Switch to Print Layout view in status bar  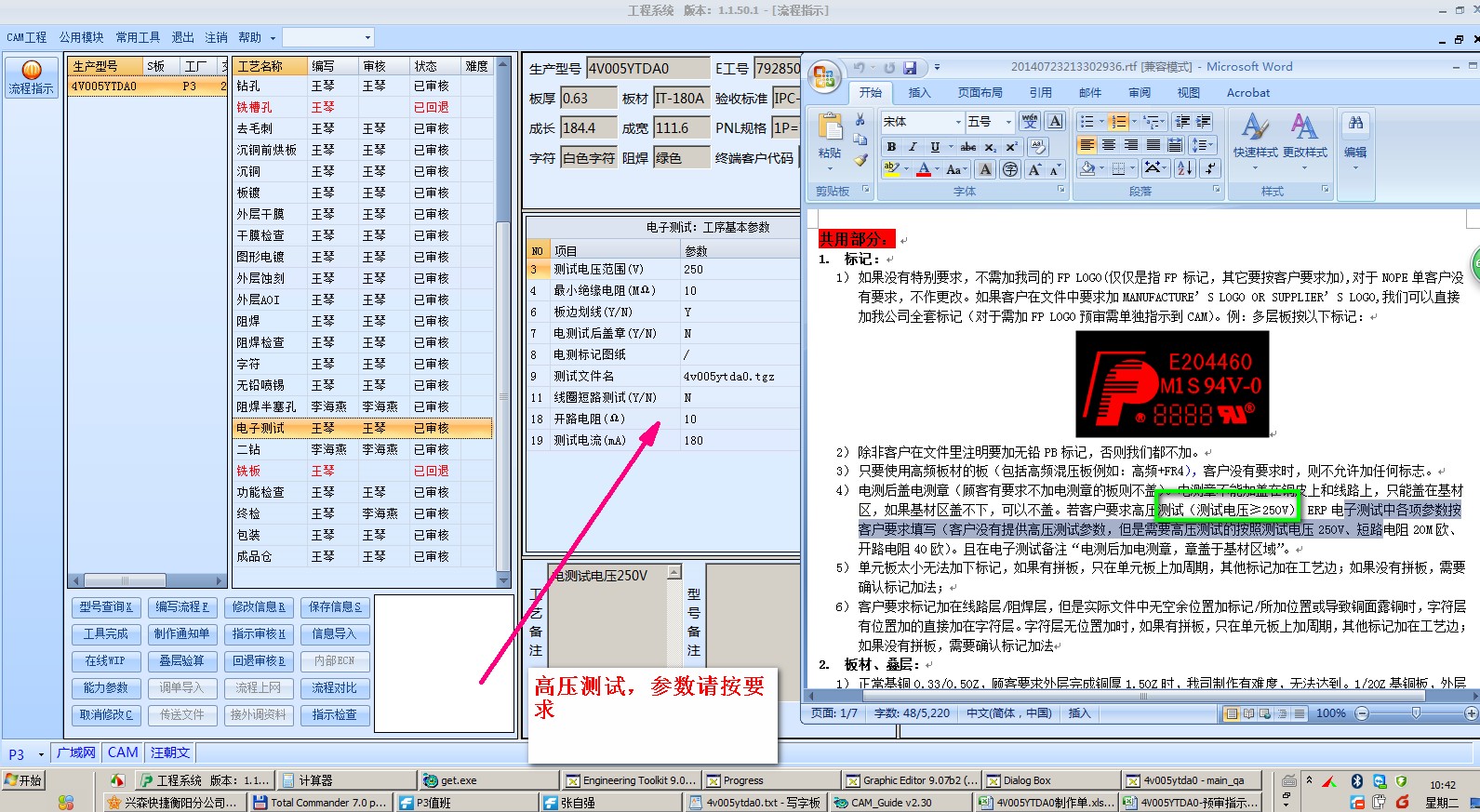click(x=1232, y=713)
